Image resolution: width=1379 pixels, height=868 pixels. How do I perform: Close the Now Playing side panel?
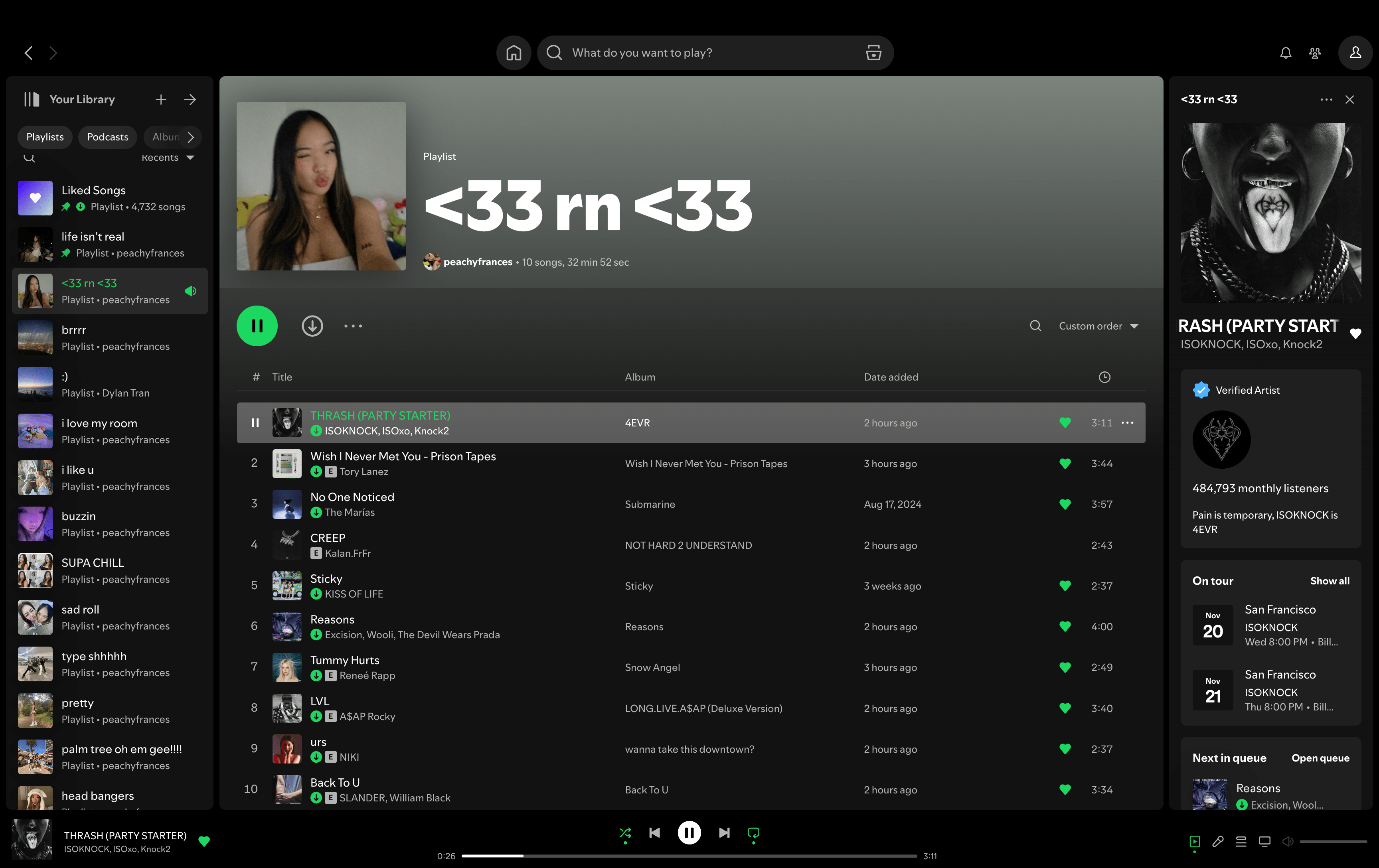(x=1350, y=100)
